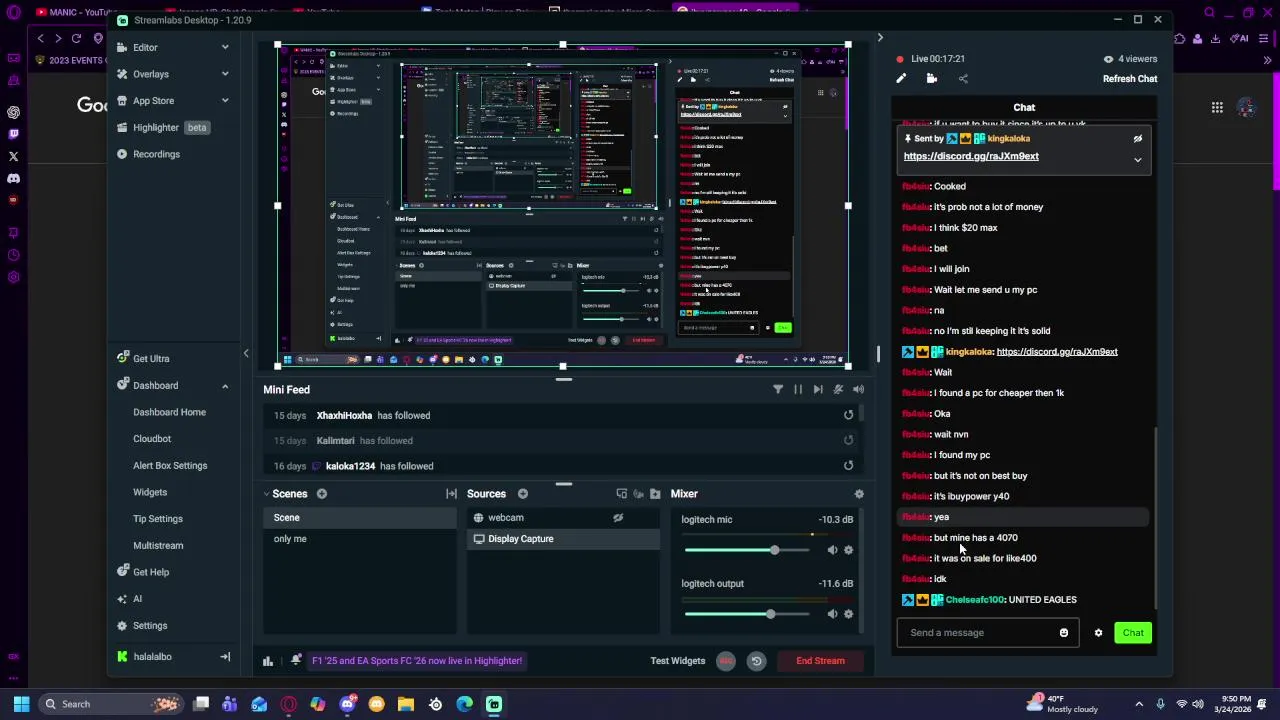Open Dashboard Home
Viewport: 1280px width, 720px height.
pos(169,412)
